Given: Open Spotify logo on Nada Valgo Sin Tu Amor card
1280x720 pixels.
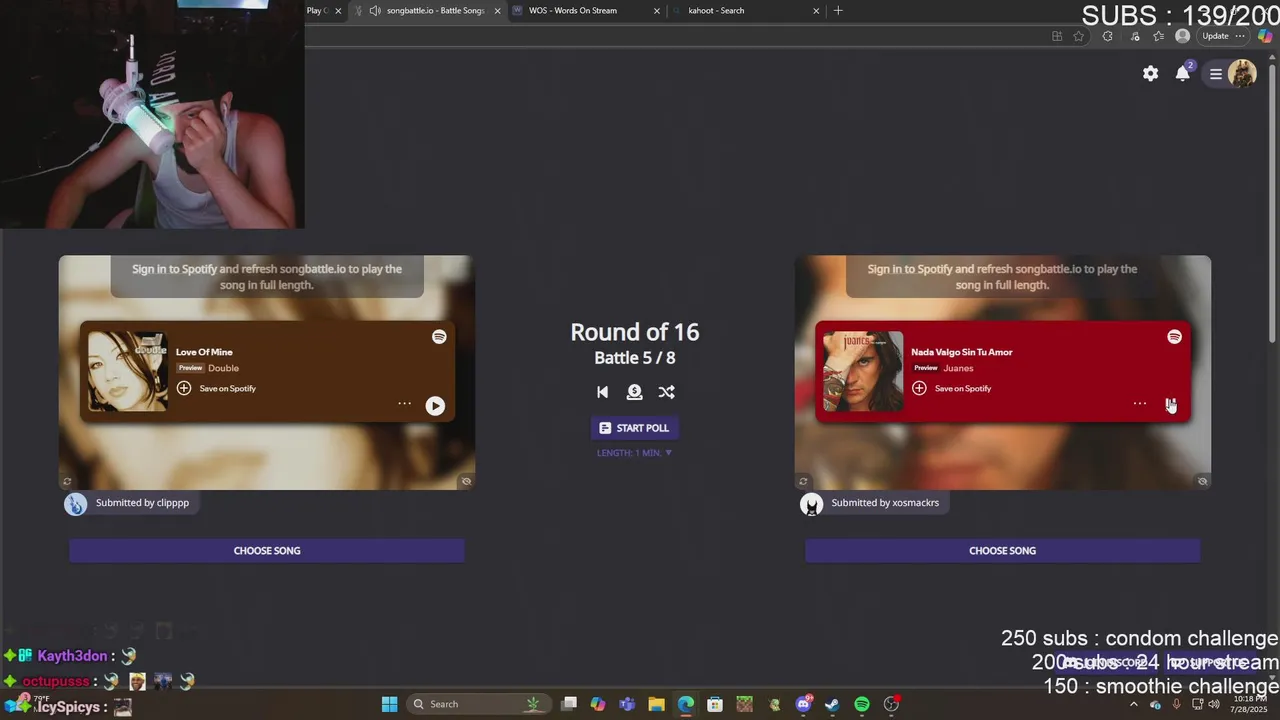Looking at the screenshot, I should point(1174,337).
